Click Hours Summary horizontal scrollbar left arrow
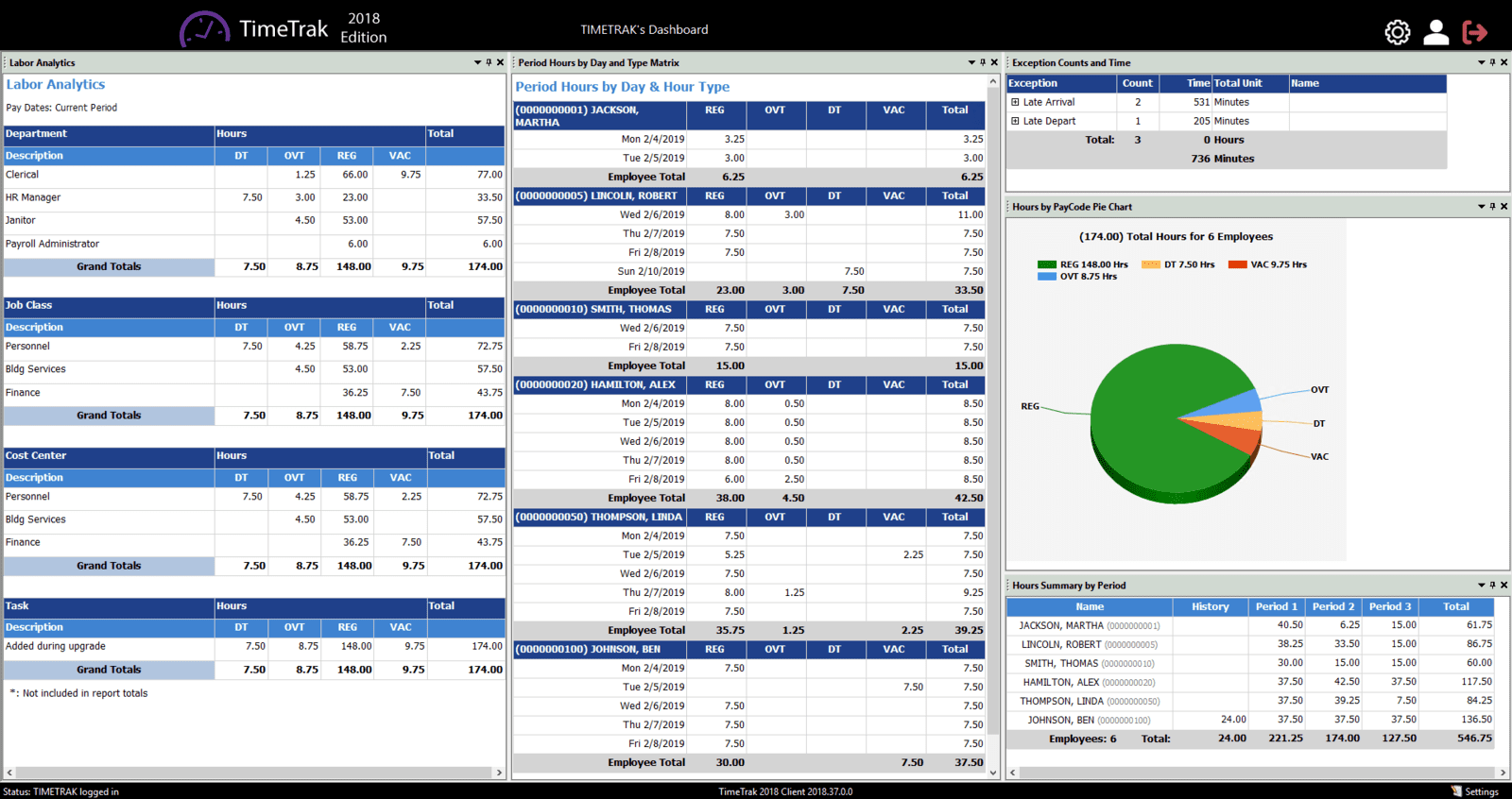The image size is (1512, 799). (1012, 773)
